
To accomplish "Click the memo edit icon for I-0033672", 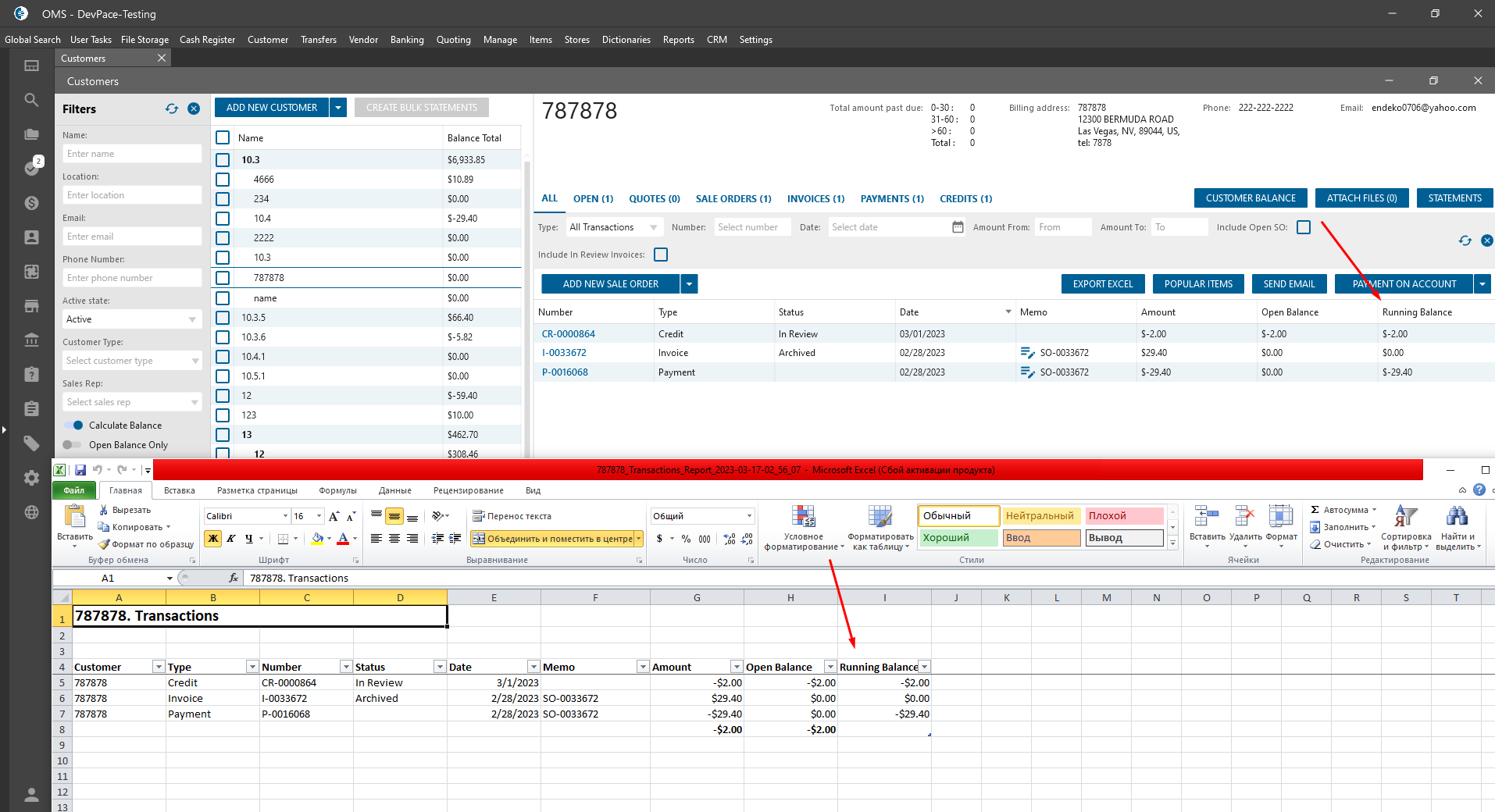I will tap(1027, 353).
